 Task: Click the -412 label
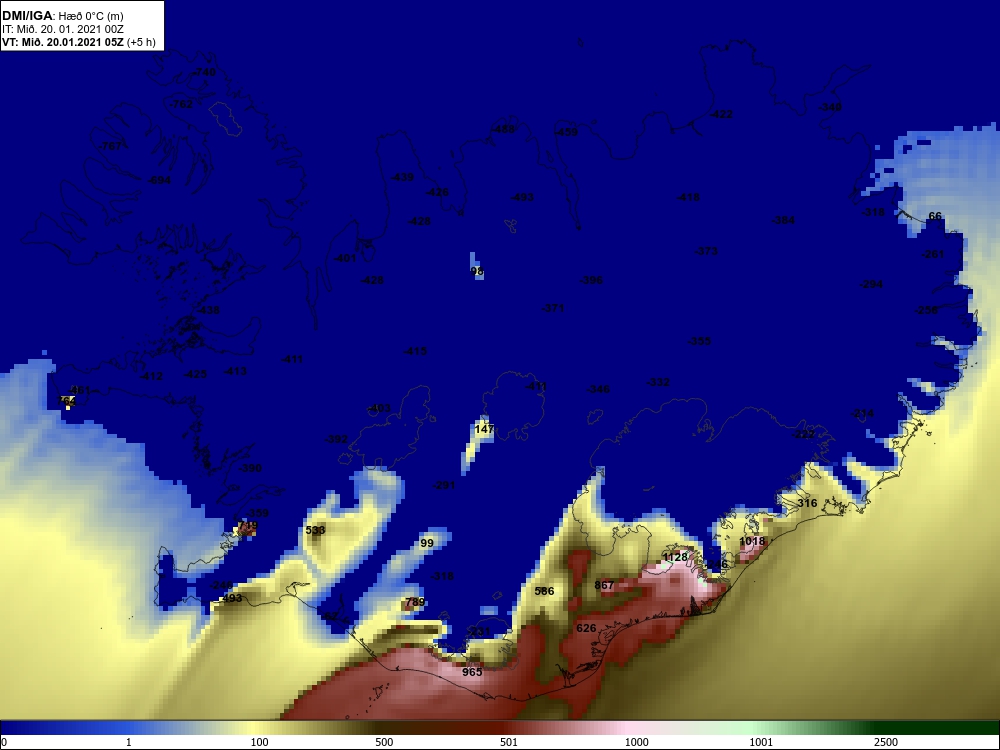pos(151,376)
